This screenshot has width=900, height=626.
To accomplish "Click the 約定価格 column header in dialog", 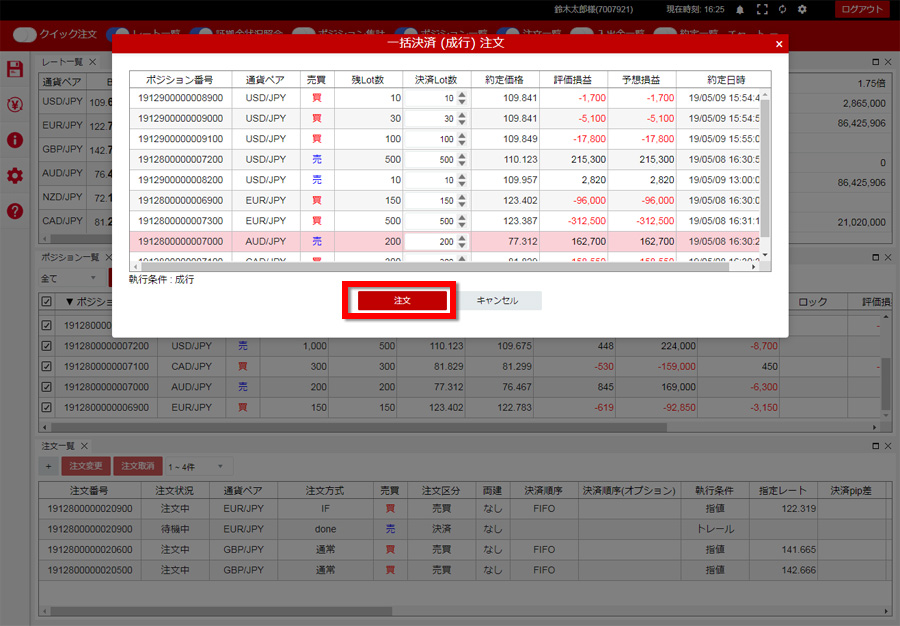I will coord(505,80).
